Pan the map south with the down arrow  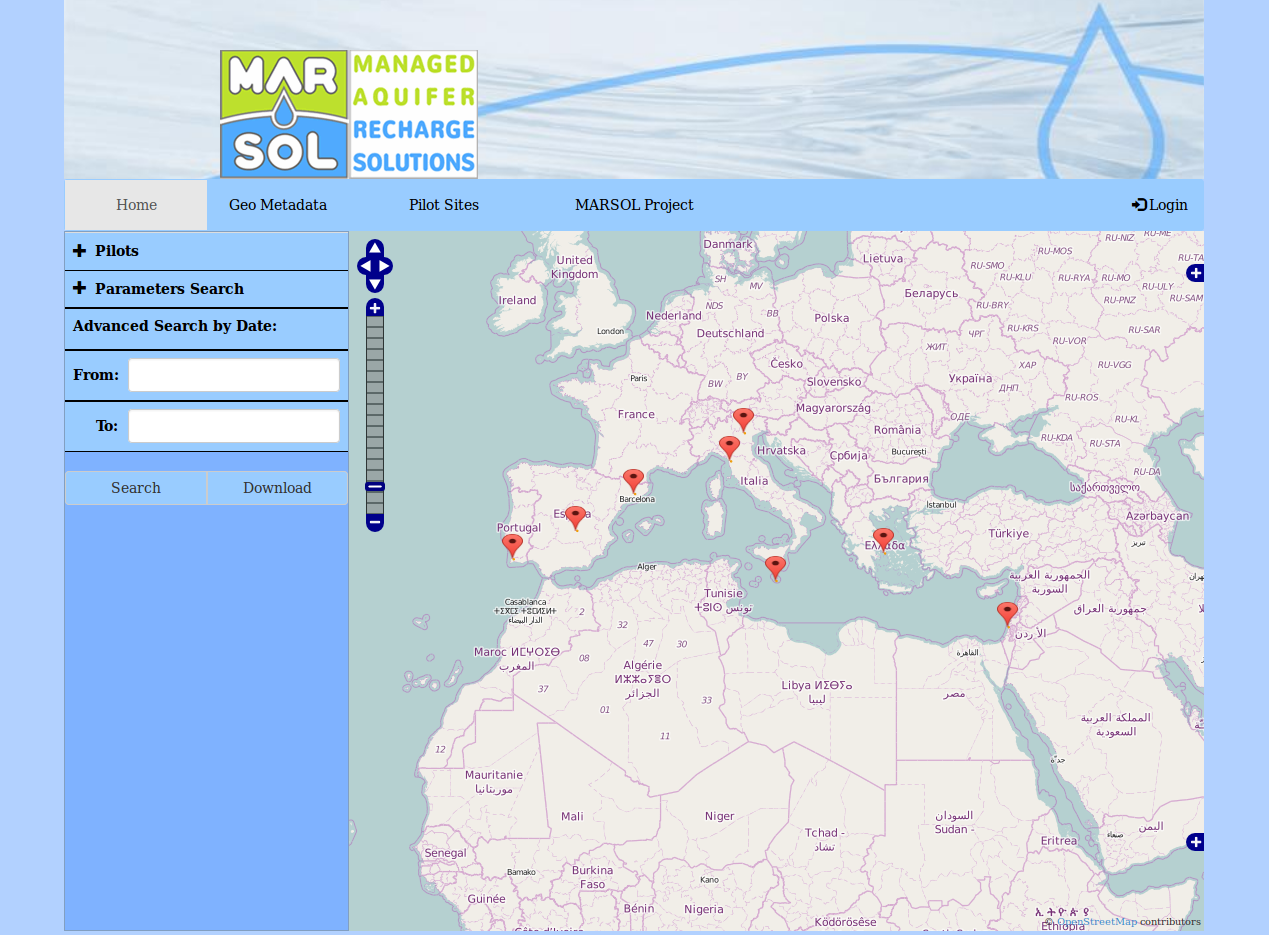tap(375, 284)
